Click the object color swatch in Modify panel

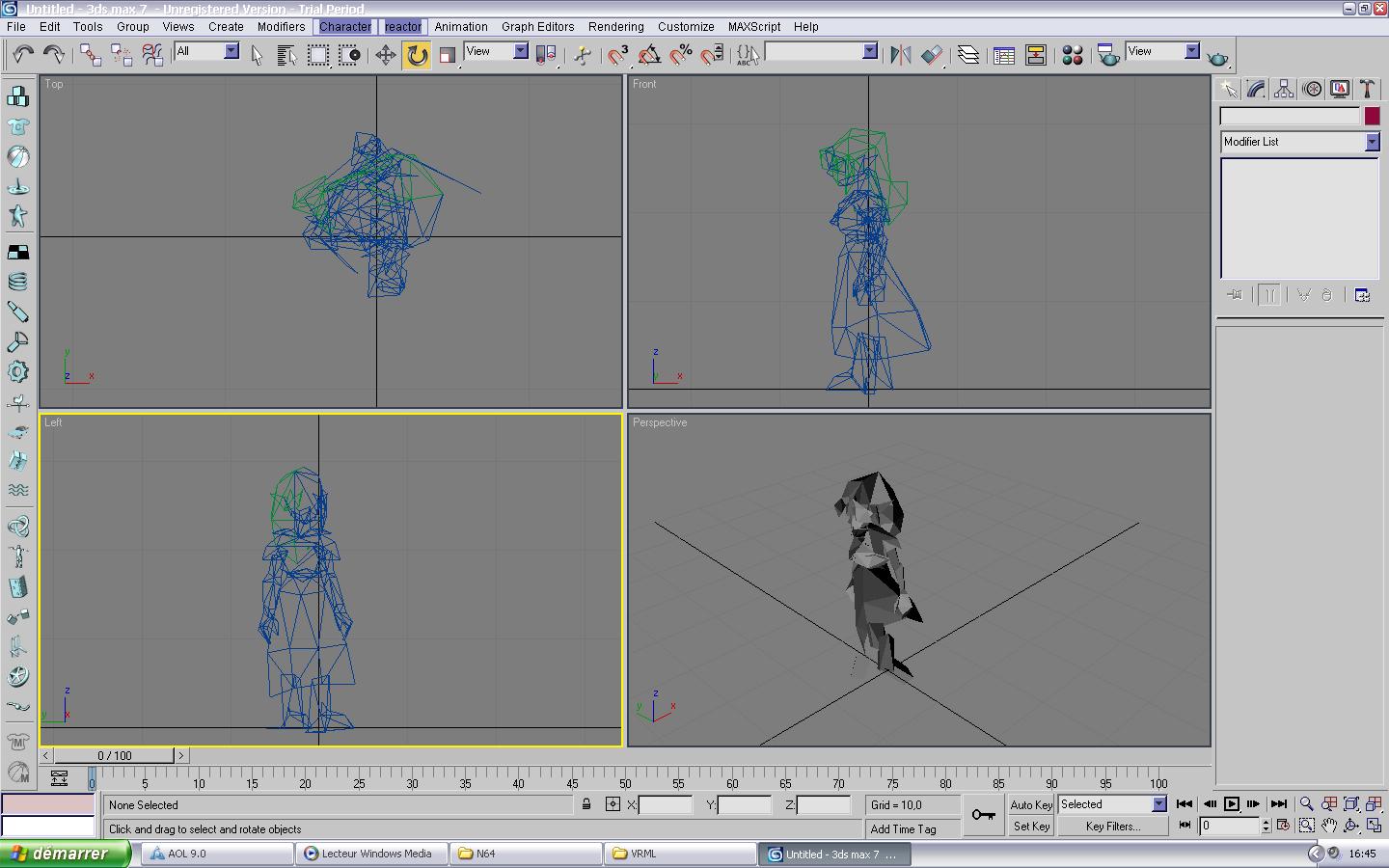coord(1372,116)
